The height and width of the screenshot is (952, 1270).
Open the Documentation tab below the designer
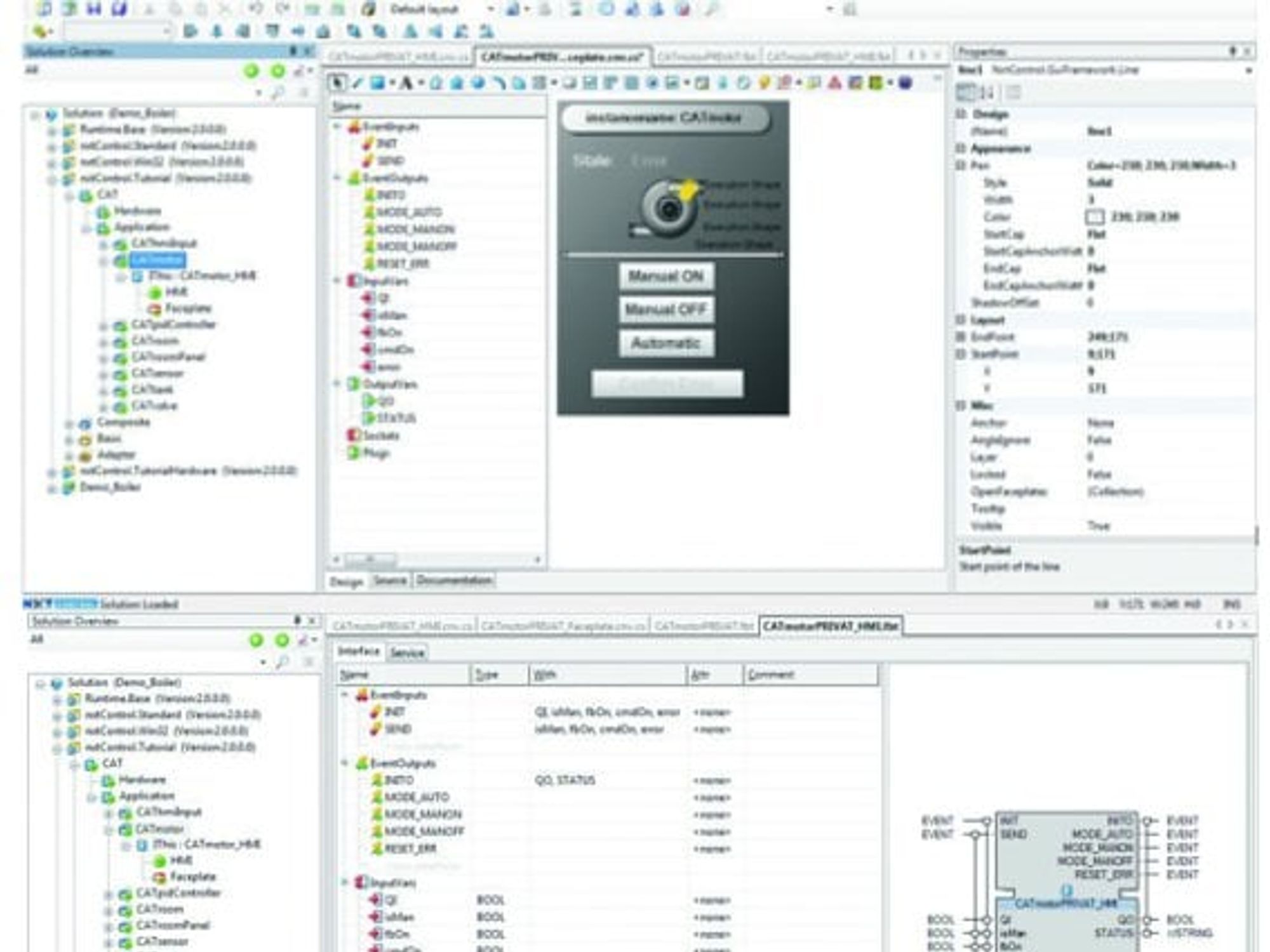pos(455,581)
